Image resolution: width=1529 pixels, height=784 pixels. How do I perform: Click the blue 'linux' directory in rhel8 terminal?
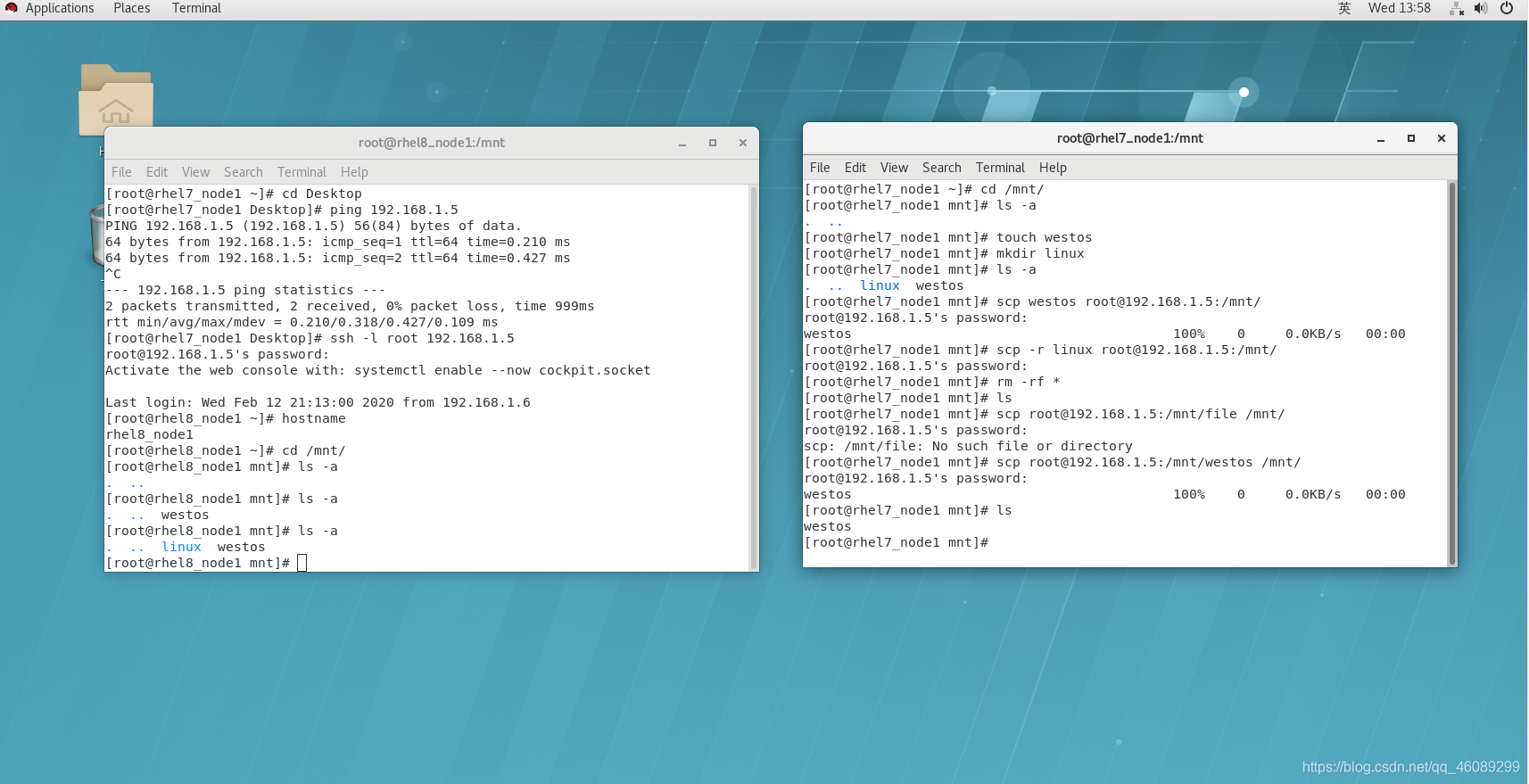point(181,547)
